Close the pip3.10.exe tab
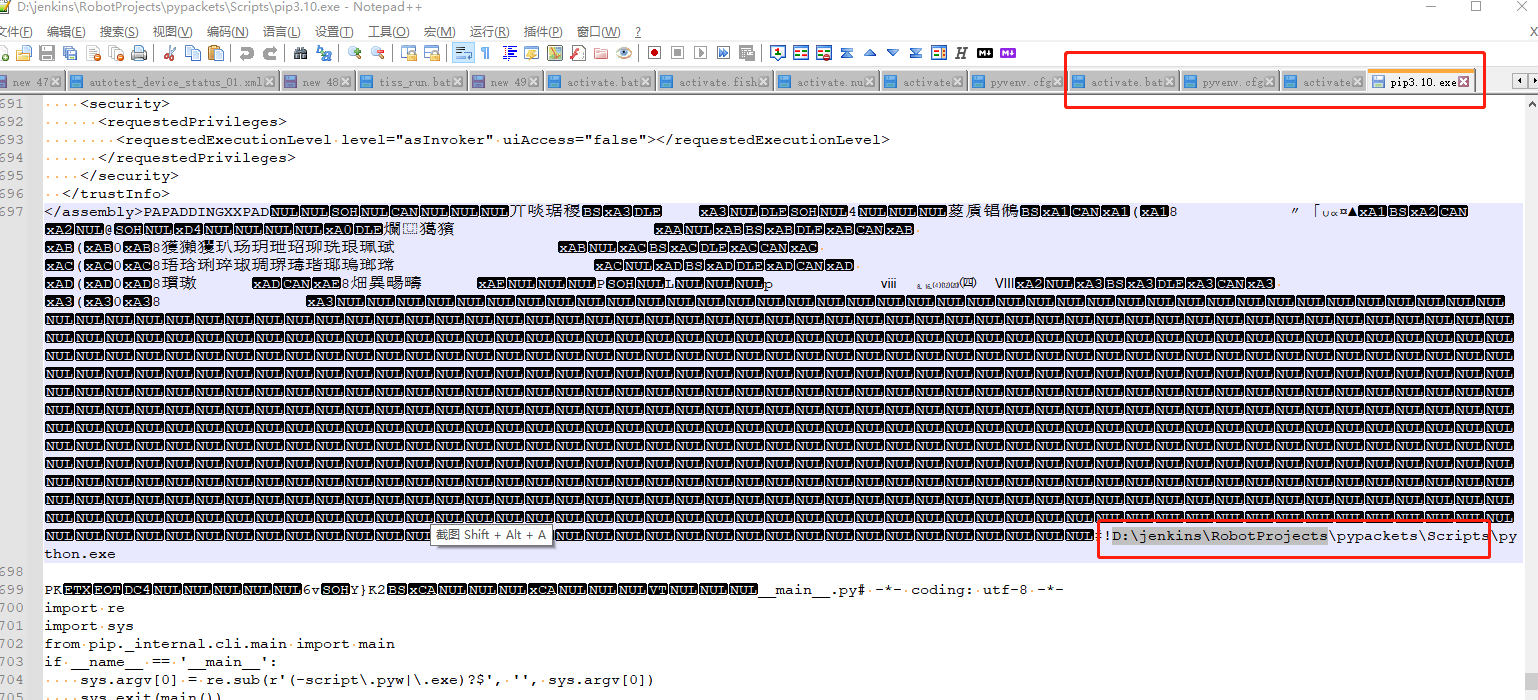Viewport: 1538px width, 700px height. [1463, 80]
